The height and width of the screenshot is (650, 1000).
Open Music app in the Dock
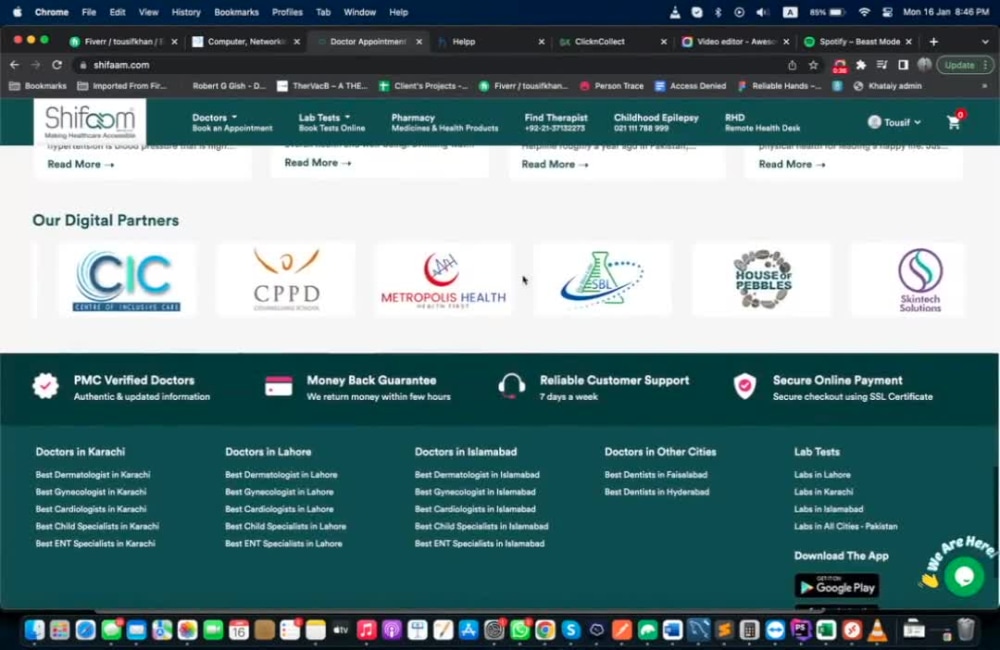[x=366, y=630]
